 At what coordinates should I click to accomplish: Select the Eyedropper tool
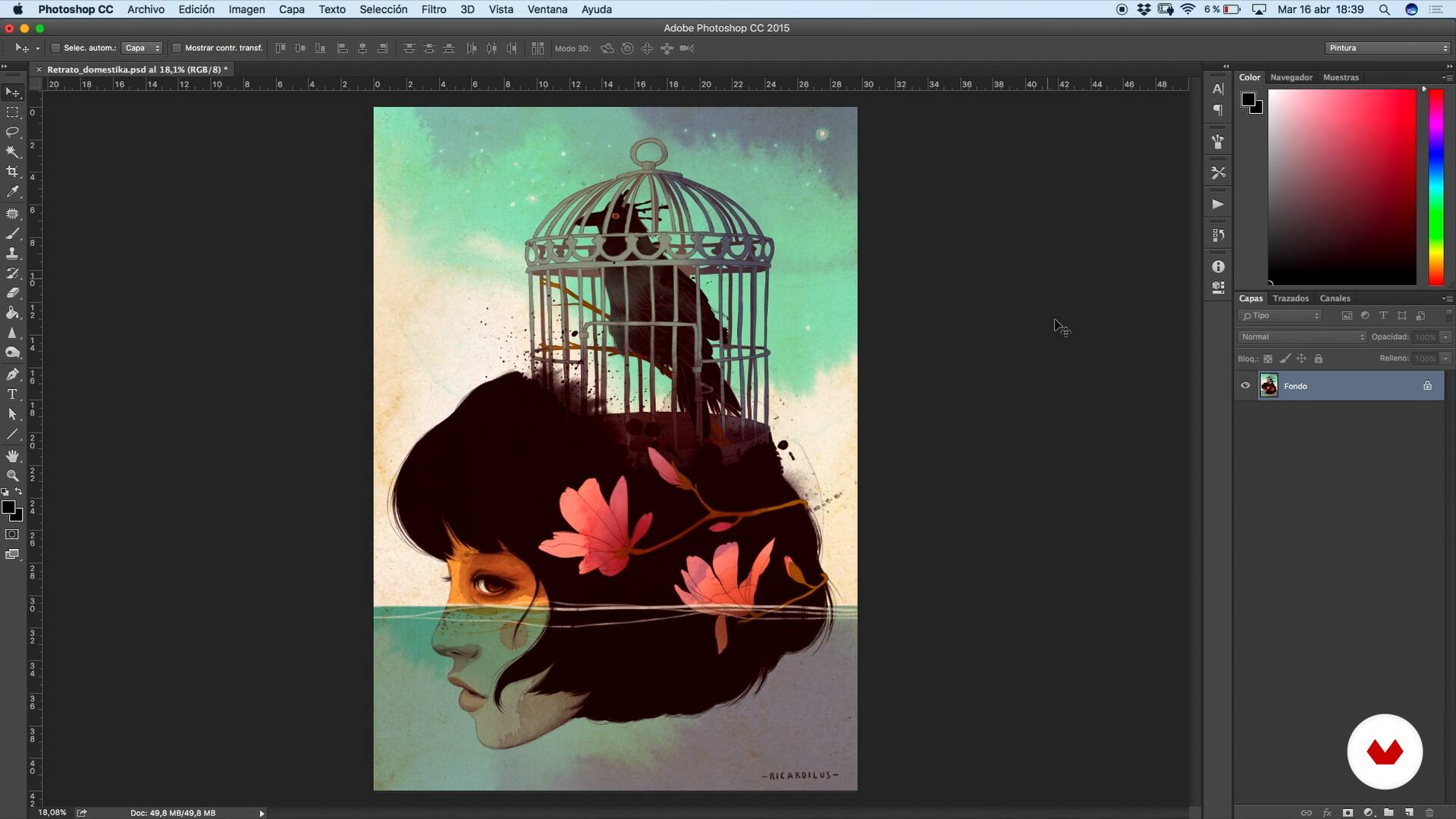tap(12, 192)
